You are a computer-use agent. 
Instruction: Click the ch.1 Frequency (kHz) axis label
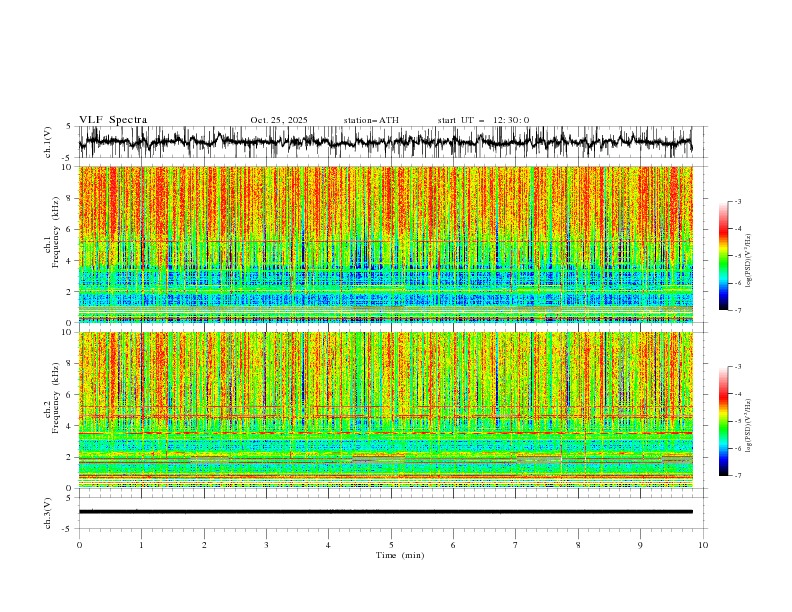[x=52, y=231]
